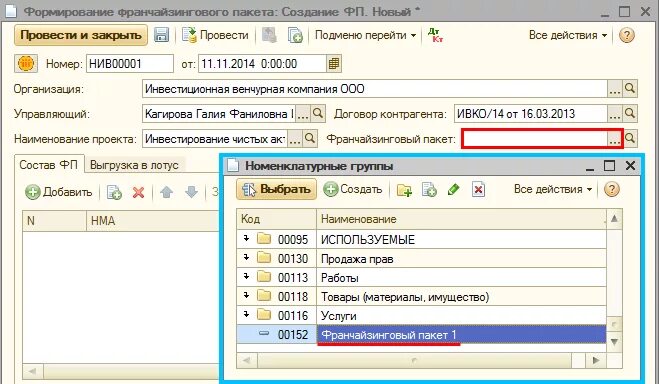Select the Услуги row name
The width and height of the screenshot is (659, 384).
[338, 316]
